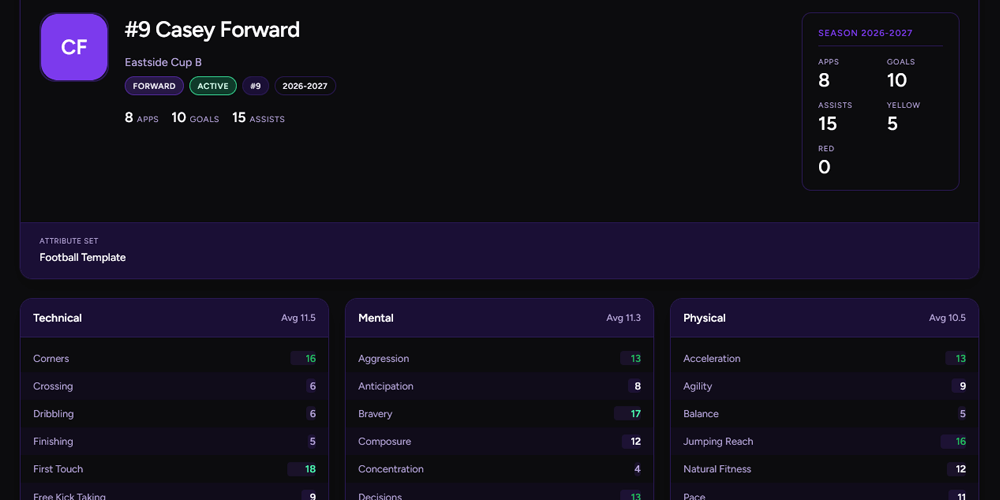Click the APPS value 8 in season card
This screenshot has height=500, width=1000.
click(x=824, y=80)
